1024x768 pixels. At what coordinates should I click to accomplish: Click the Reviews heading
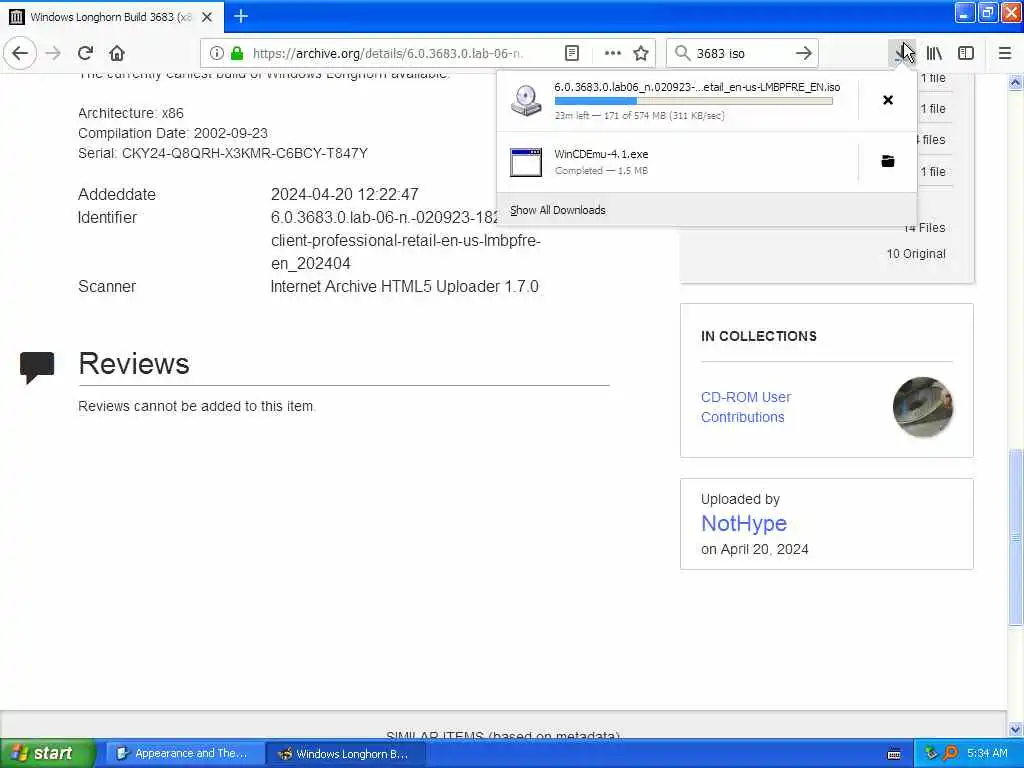tap(134, 363)
